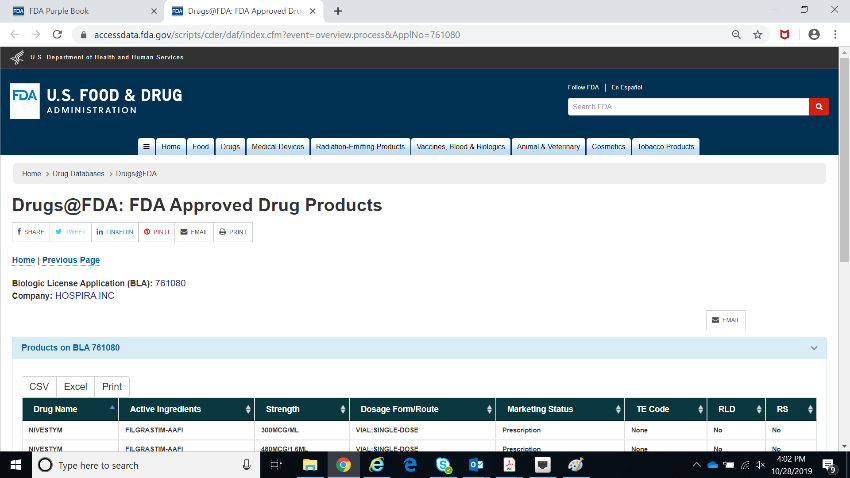This screenshot has width=850, height=478.
Task: Click the red FDA search button
Action: click(x=819, y=107)
